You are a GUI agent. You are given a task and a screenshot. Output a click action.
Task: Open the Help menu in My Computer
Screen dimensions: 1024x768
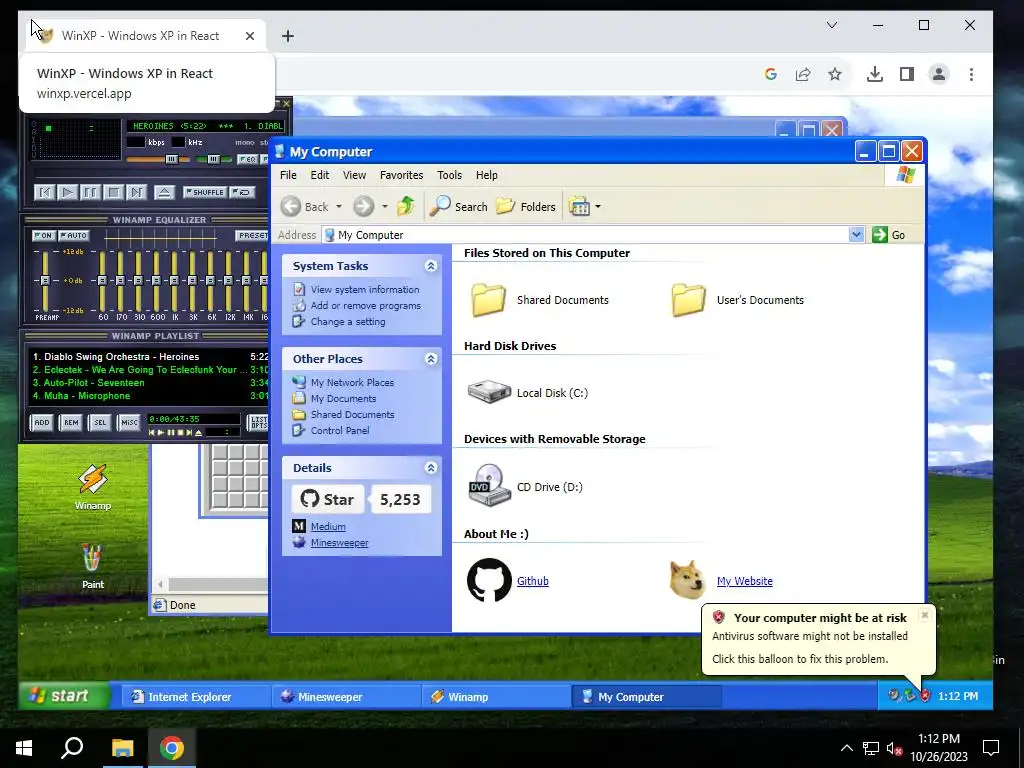487,175
